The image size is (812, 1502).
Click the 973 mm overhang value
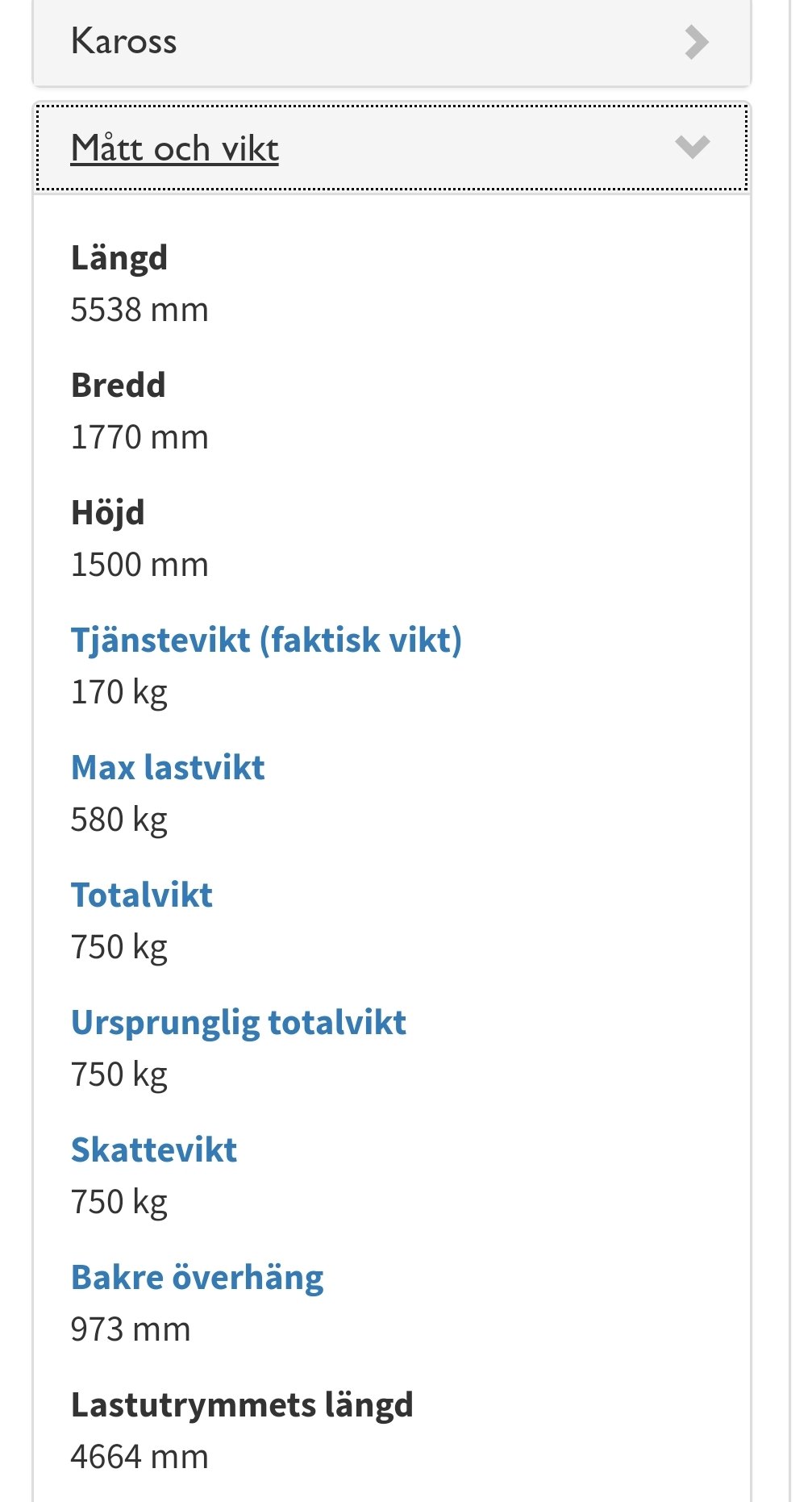click(131, 1329)
